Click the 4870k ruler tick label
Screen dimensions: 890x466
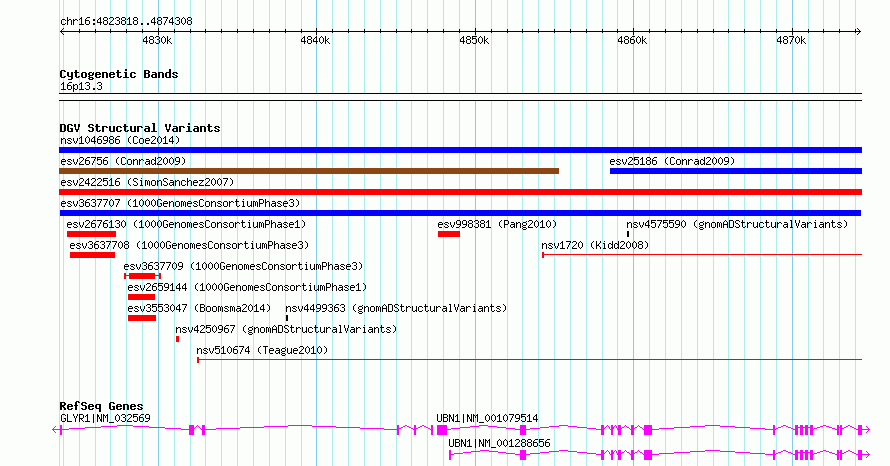pos(791,40)
